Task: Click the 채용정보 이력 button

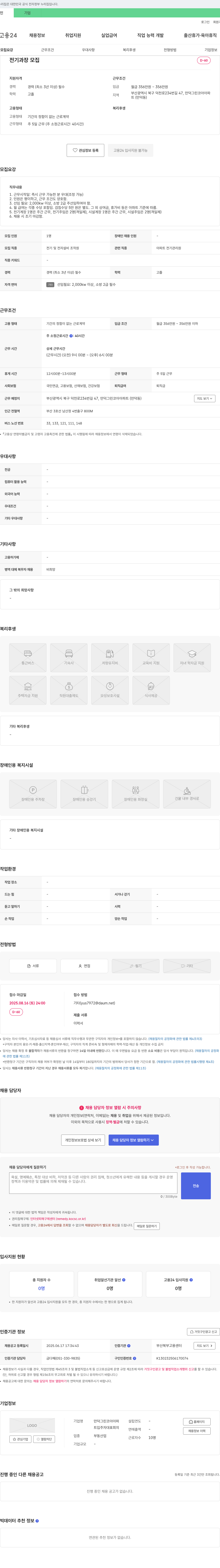Action: pyautogui.click(x=197, y=1431)
